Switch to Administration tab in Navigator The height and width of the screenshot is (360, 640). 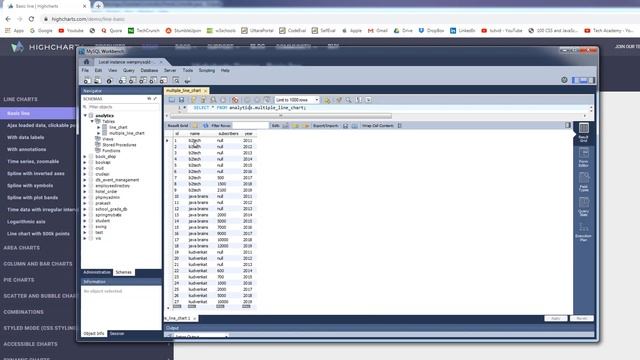[97, 272]
